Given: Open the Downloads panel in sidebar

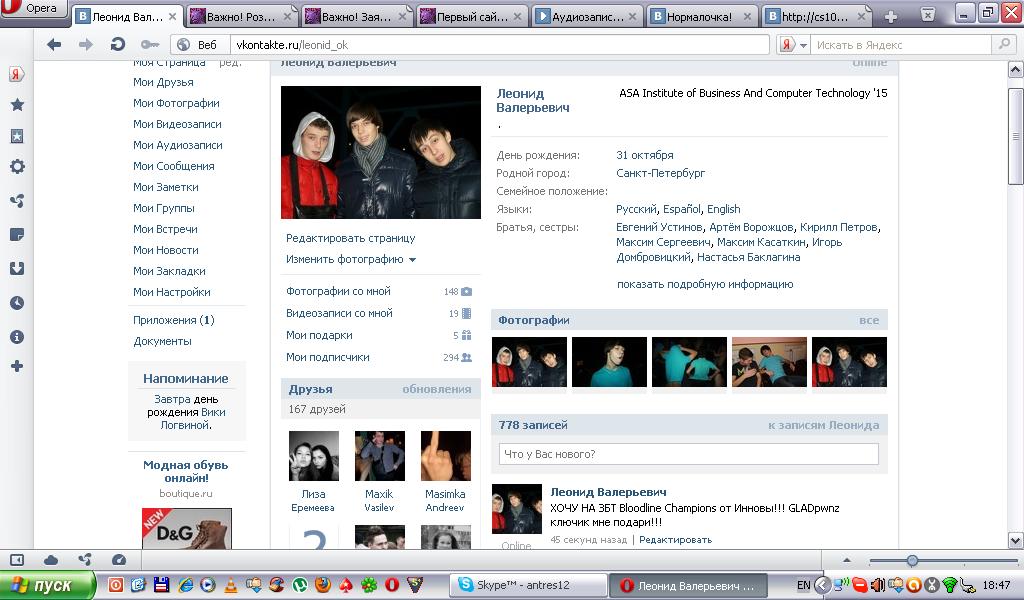Looking at the screenshot, I should coord(17,269).
